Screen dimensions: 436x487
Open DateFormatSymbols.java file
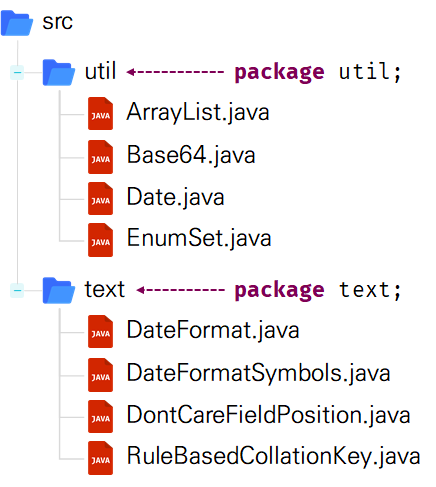(x=258, y=373)
